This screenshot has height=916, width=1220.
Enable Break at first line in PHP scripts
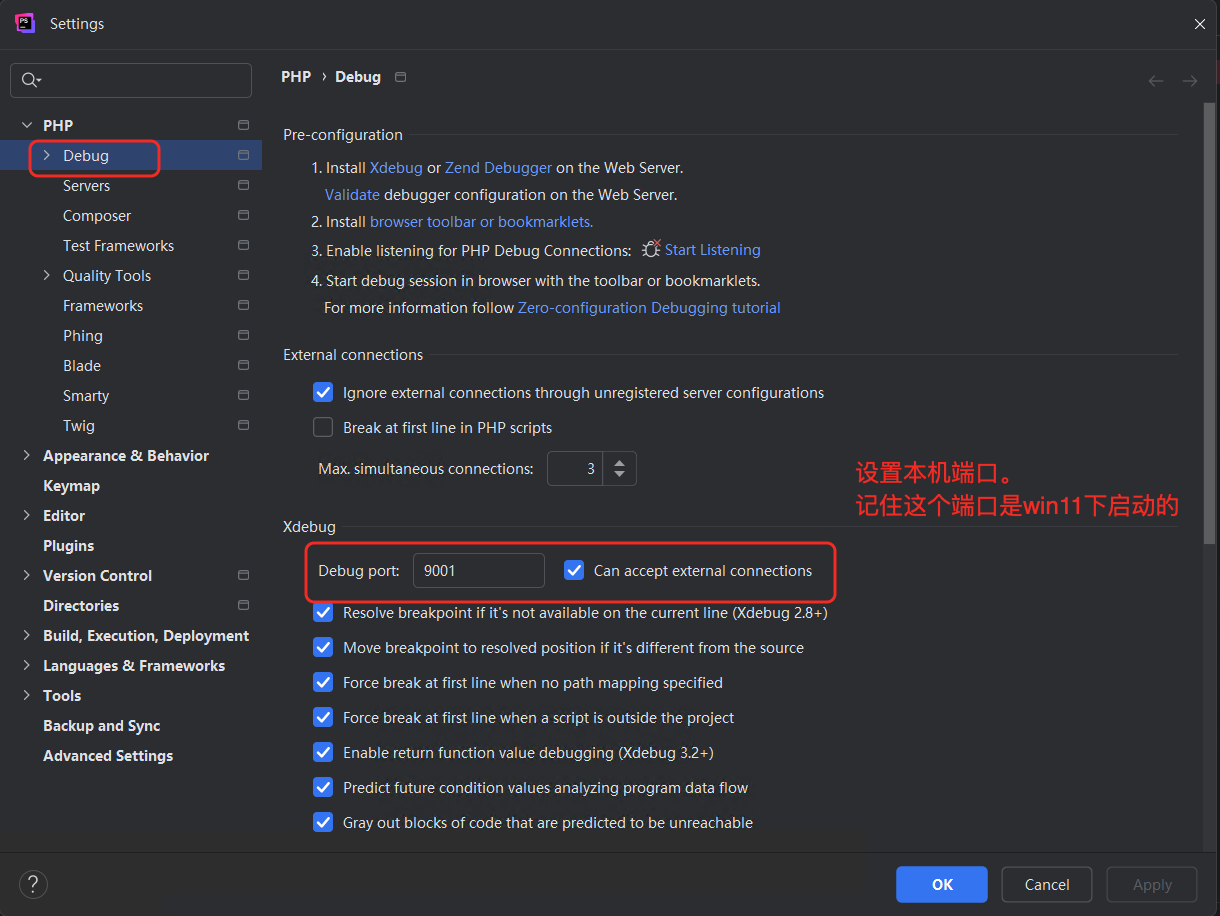[x=323, y=427]
